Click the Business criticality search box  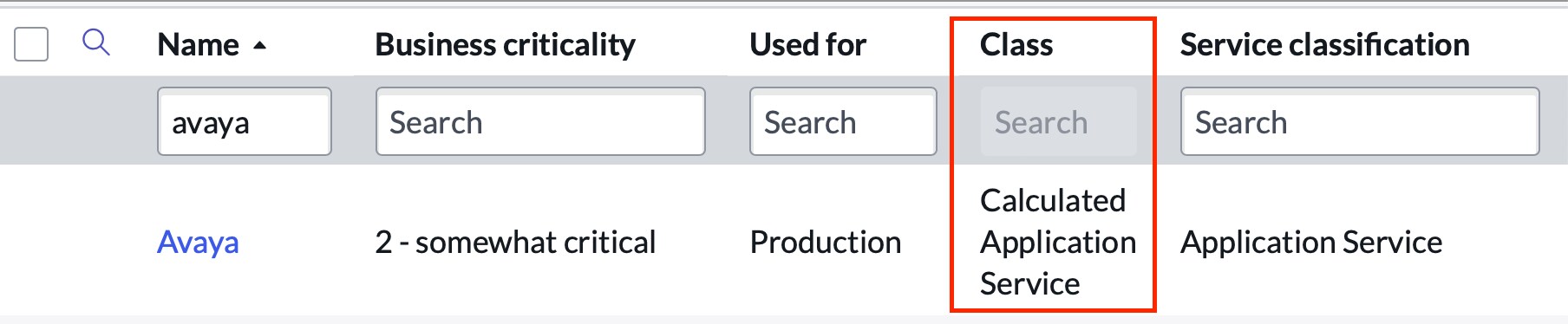tap(540, 121)
